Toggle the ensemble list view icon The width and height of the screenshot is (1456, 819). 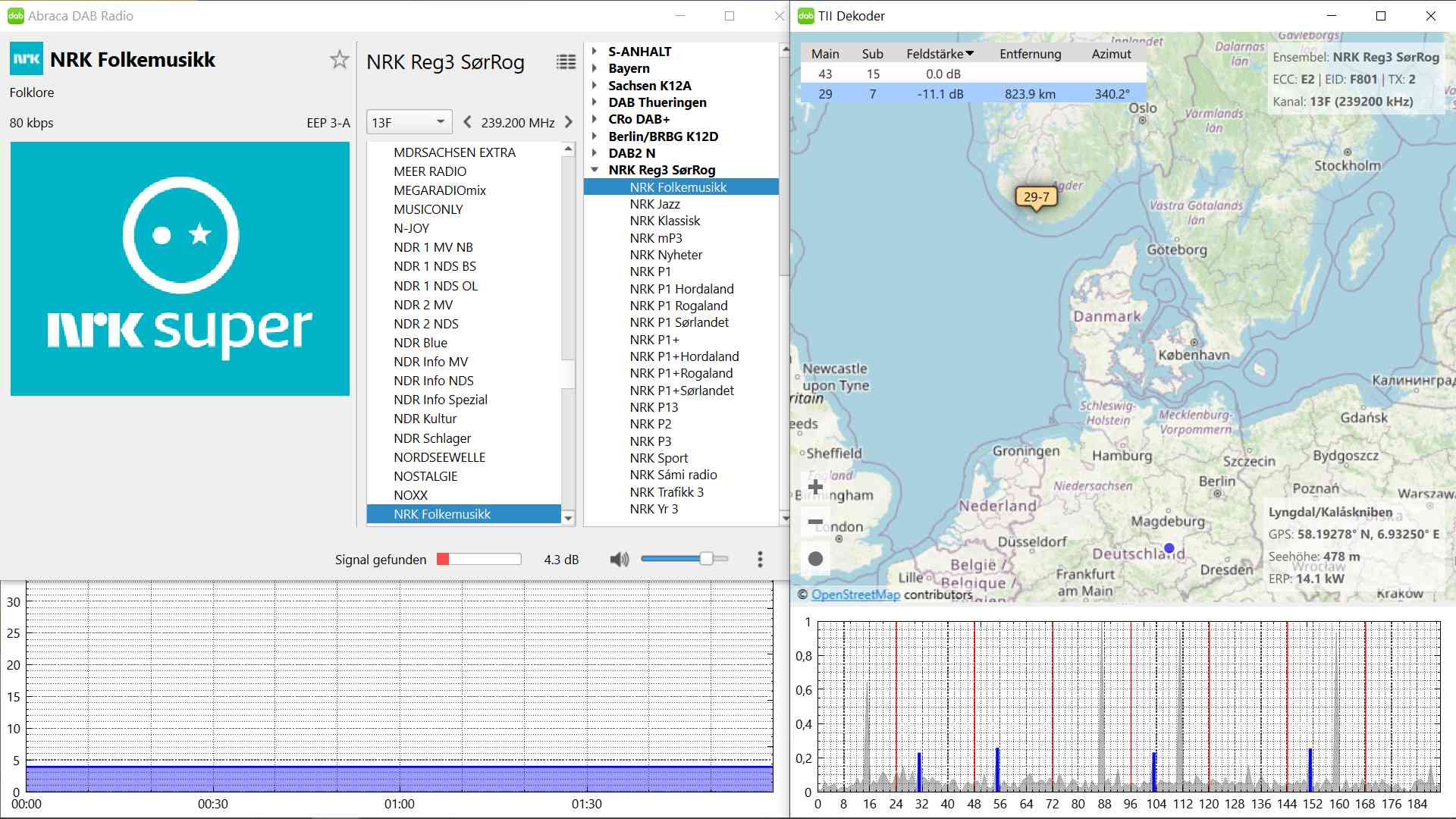click(566, 62)
